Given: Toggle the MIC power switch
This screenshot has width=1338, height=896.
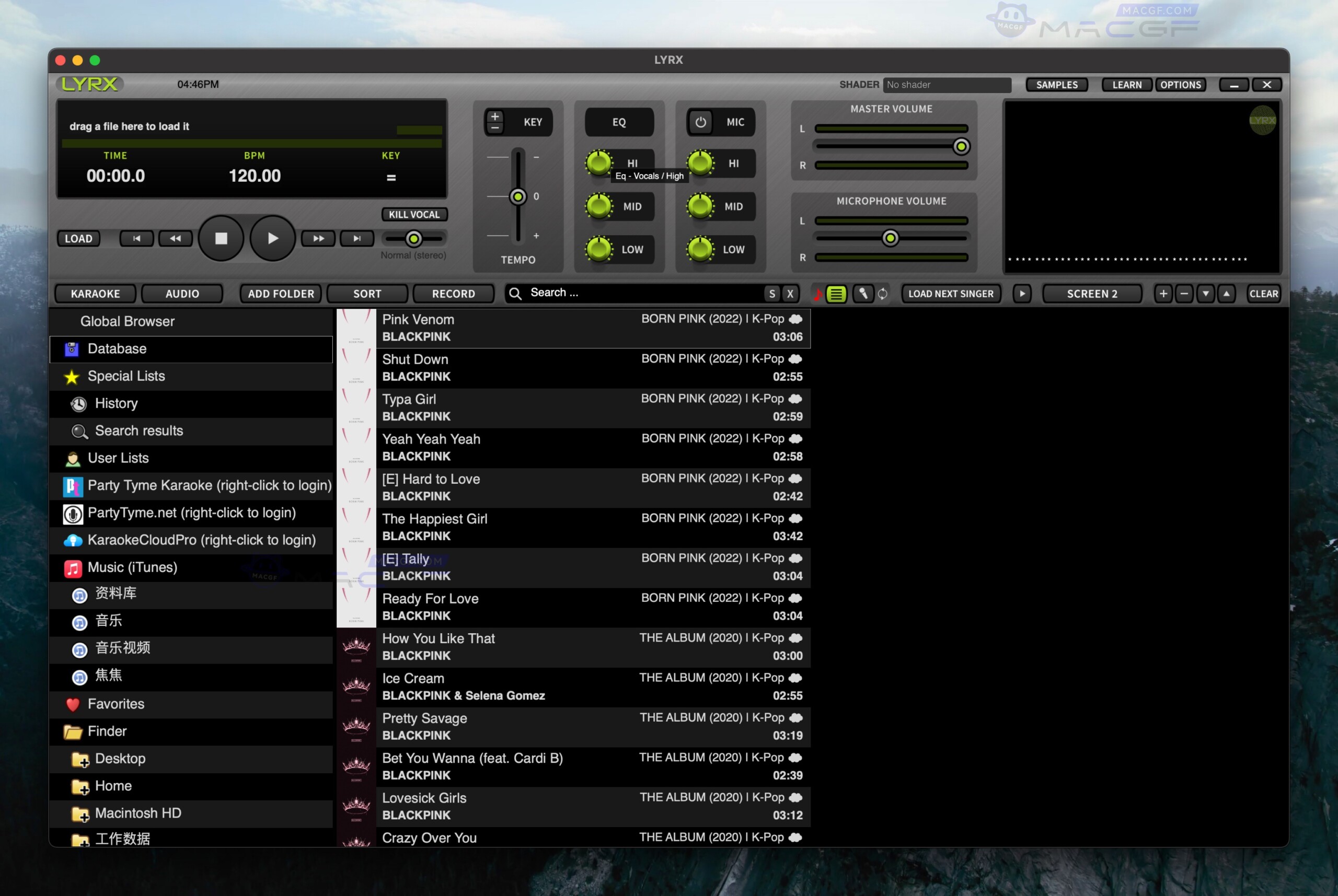Looking at the screenshot, I should tap(701, 122).
